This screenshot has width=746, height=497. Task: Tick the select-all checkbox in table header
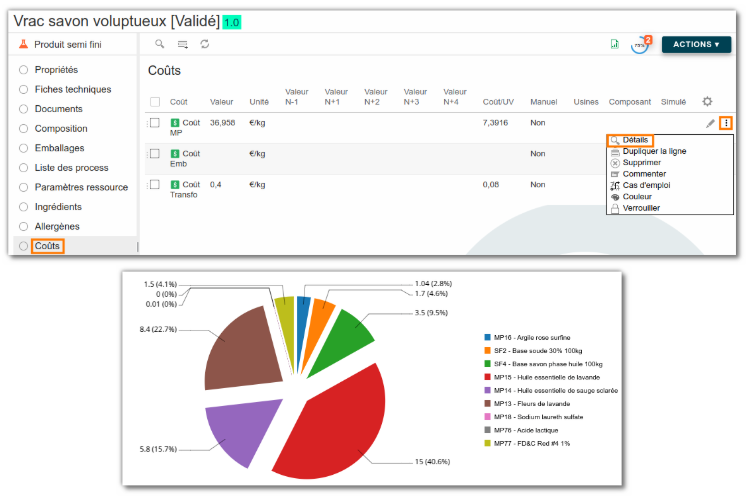[x=155, y=102]
